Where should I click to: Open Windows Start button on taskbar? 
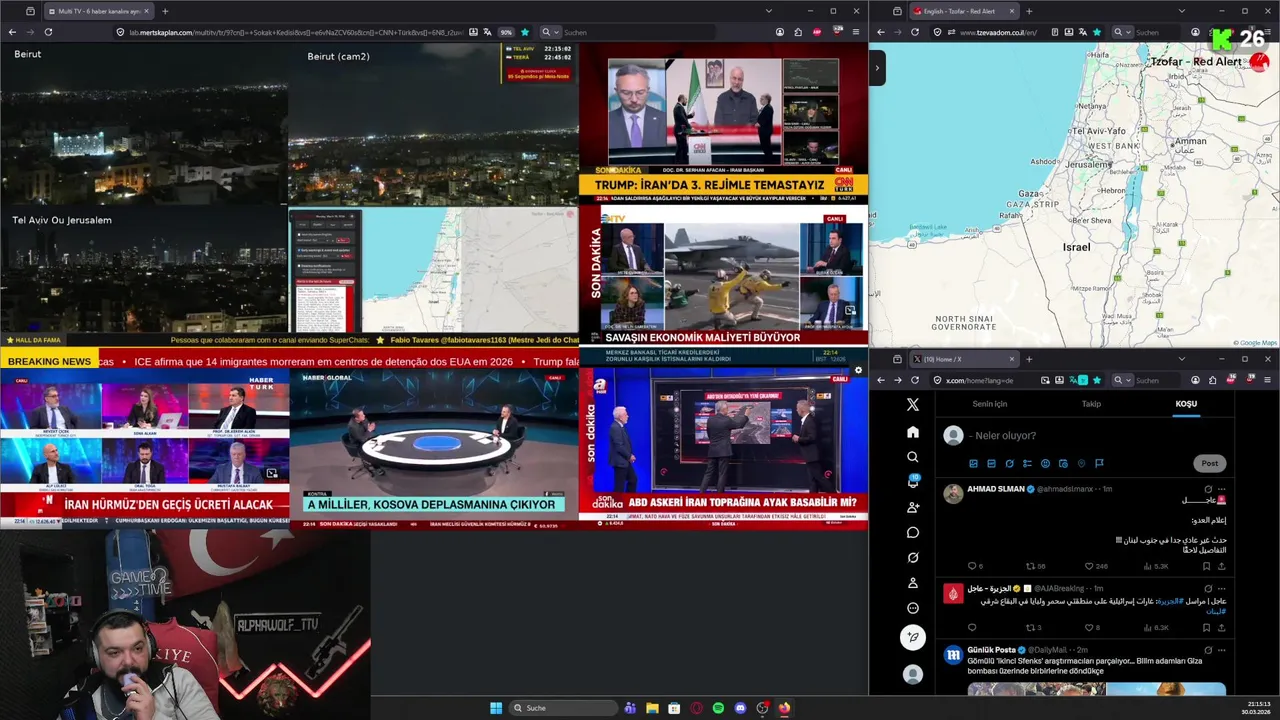(x=496, y=708)
